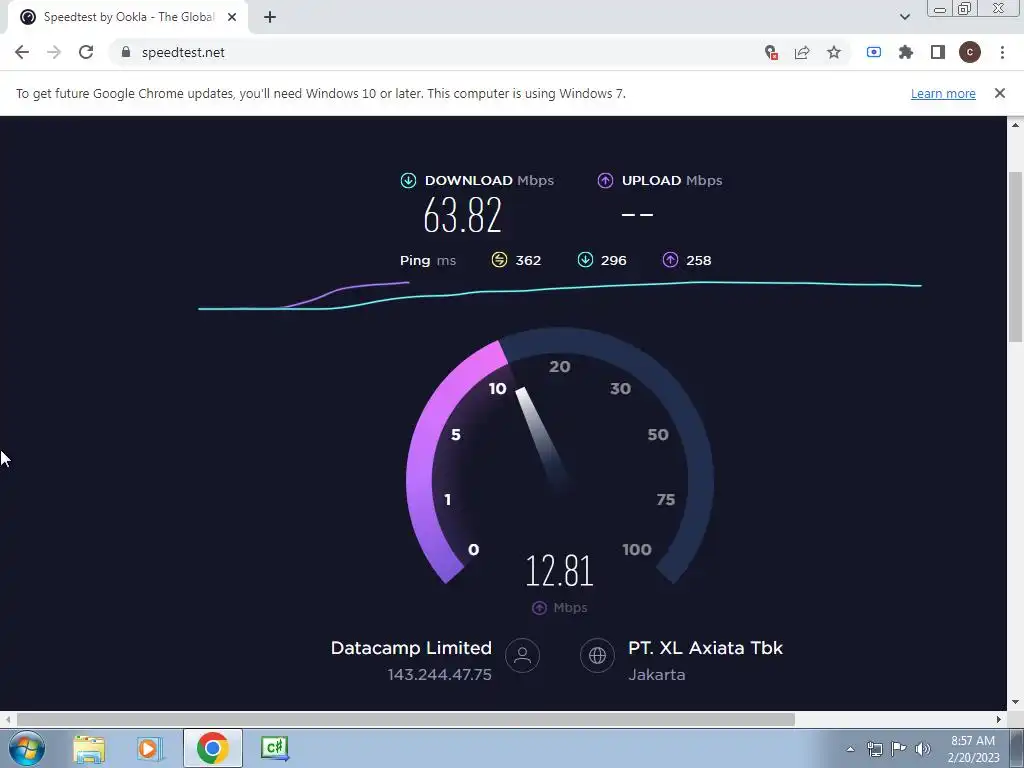
Task: Click the share page icon
Action: [x=802, y=52]
